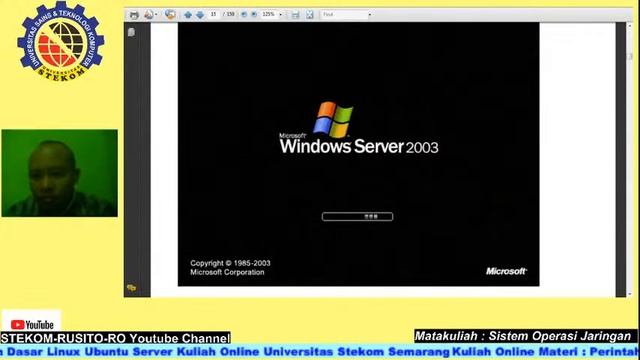640x360 pixels.
Task: Open the Comments panel icon at sidebar bottom
Action: pyautogui.click(x=131, y=288)
